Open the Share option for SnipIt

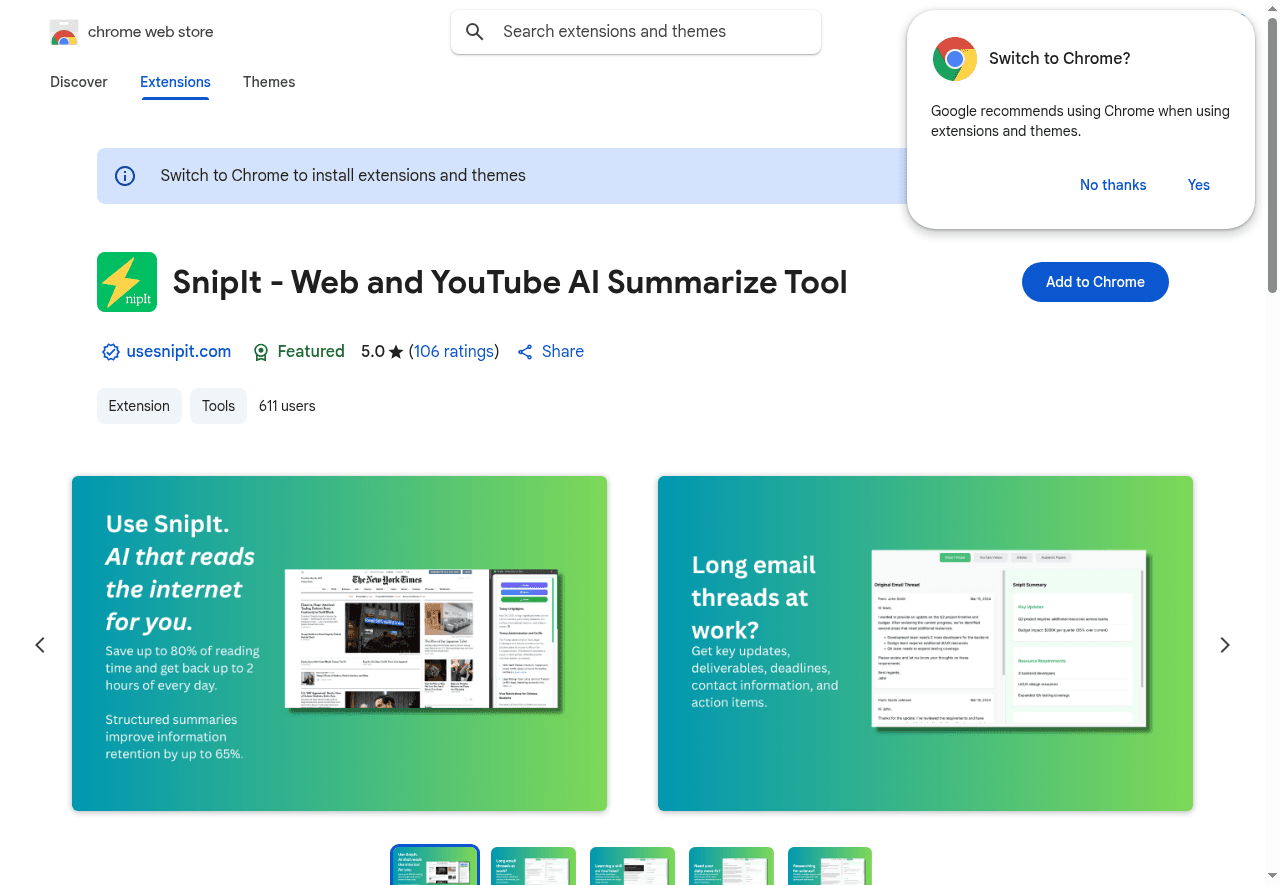[x=550, y=351]
